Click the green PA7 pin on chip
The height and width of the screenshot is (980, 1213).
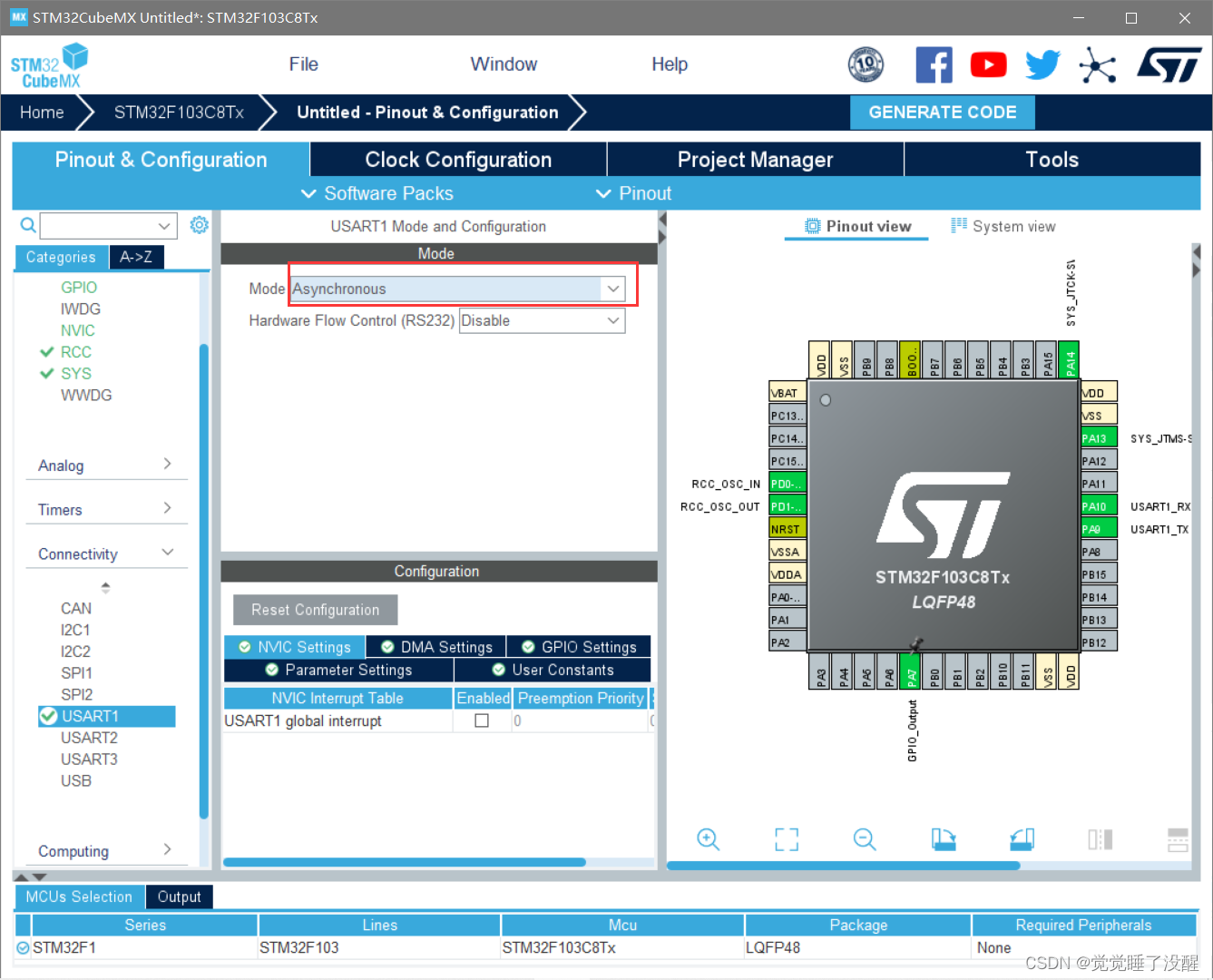point(912,672)
